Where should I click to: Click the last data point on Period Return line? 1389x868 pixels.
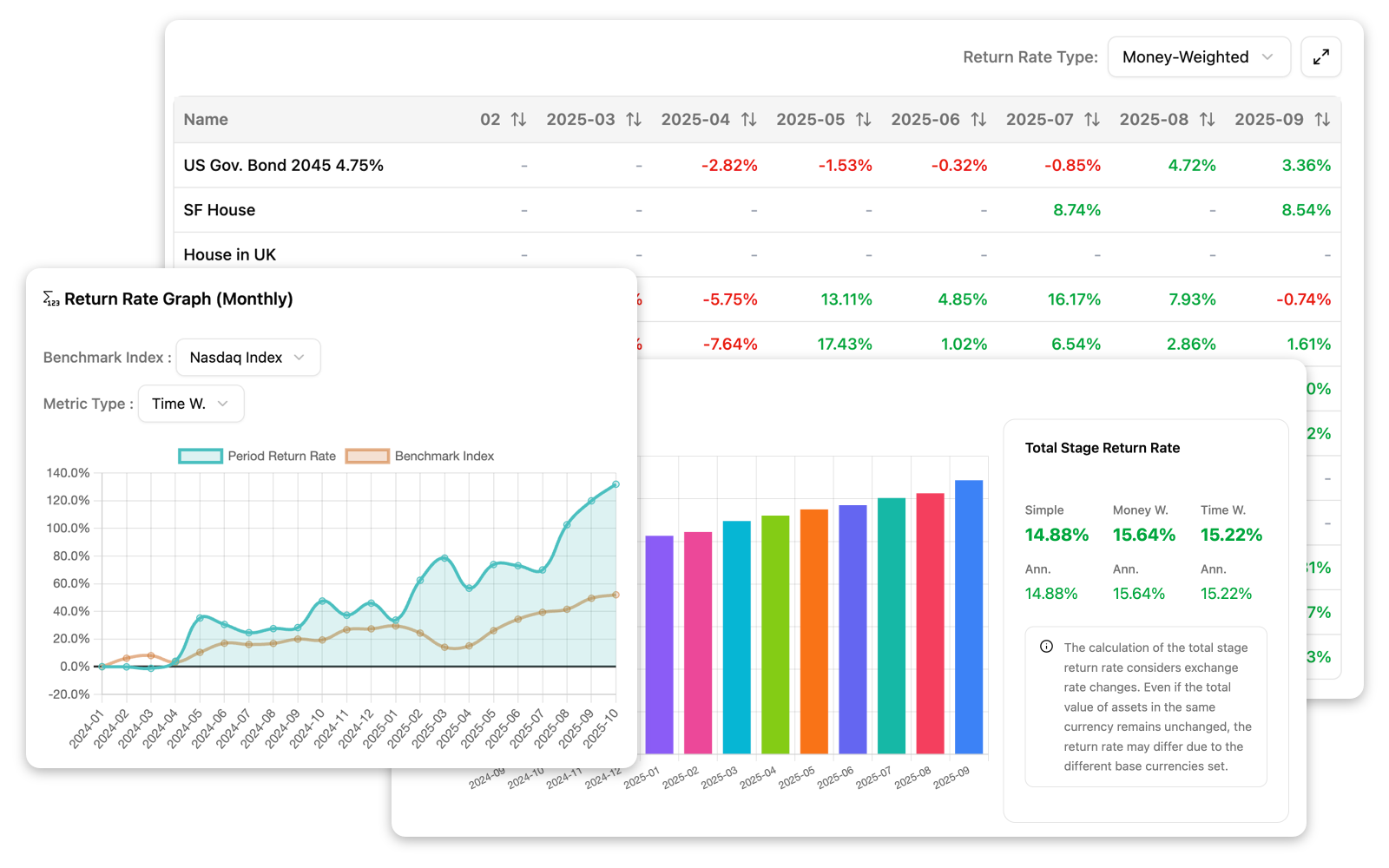[x=616, y=484]
